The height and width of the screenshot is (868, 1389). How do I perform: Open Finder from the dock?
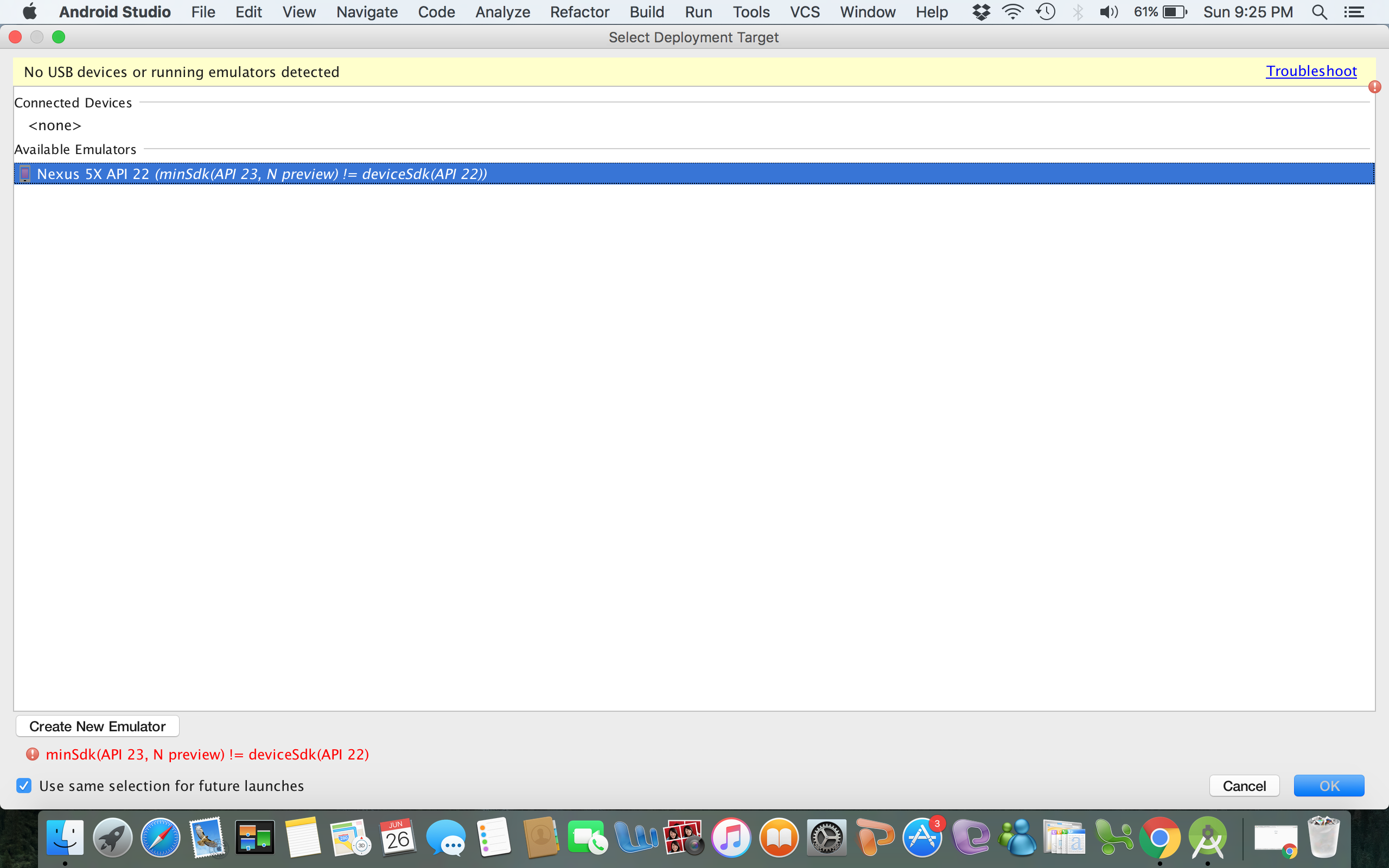(65, 838)
